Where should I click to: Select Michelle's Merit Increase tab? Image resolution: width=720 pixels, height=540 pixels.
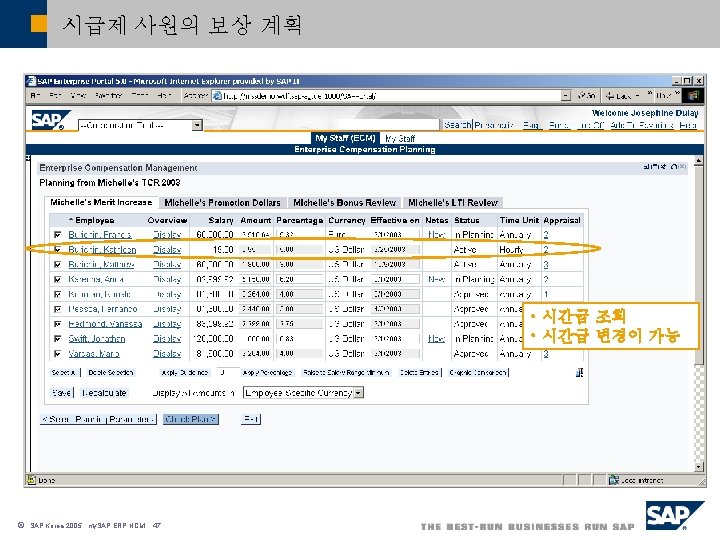(101, 202)
